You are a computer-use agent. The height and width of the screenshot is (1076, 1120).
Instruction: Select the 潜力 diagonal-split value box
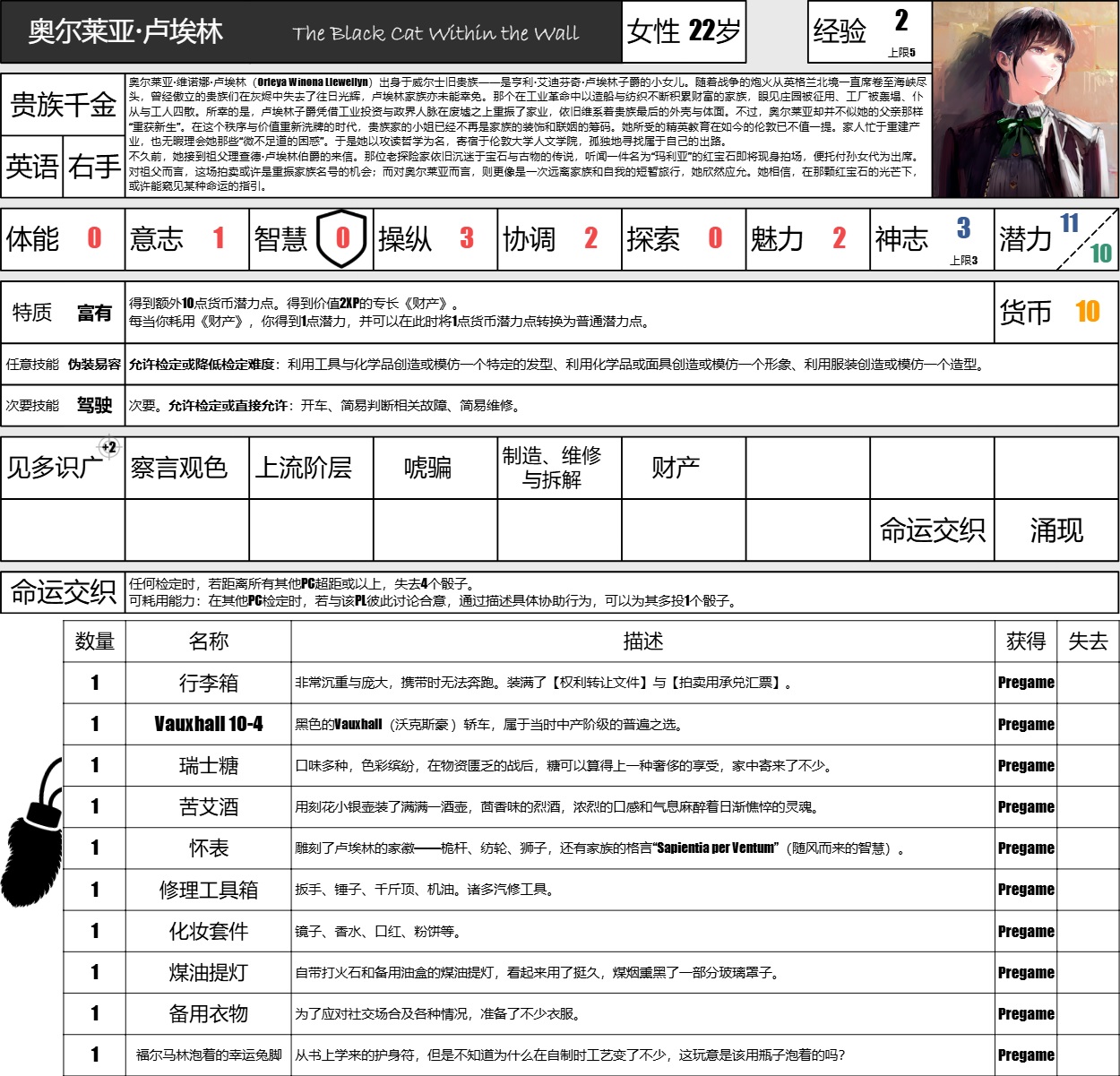pyautogui.click(x=1086, y=238)
